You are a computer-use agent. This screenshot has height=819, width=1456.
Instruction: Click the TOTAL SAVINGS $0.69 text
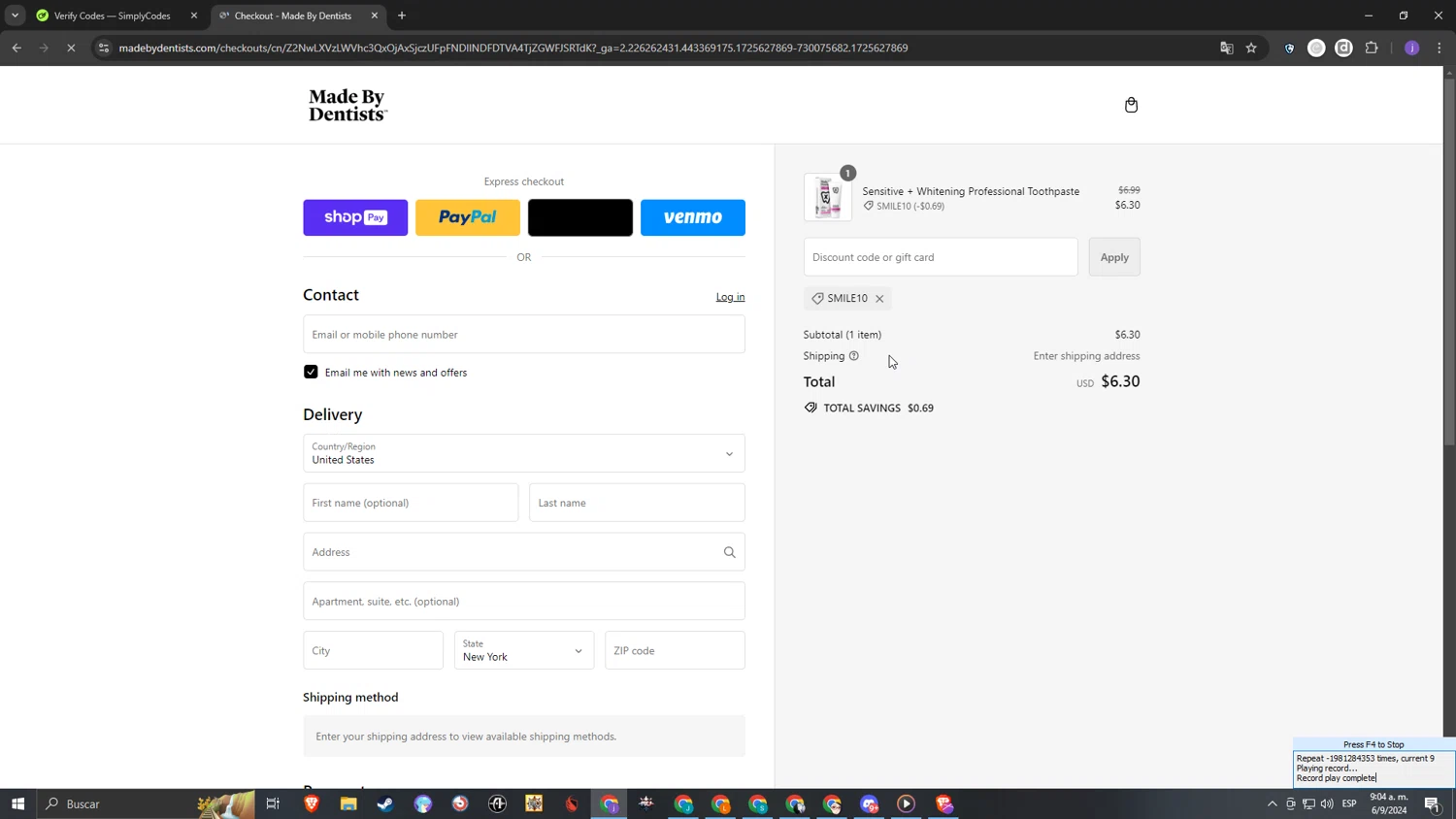pos(878,409)
